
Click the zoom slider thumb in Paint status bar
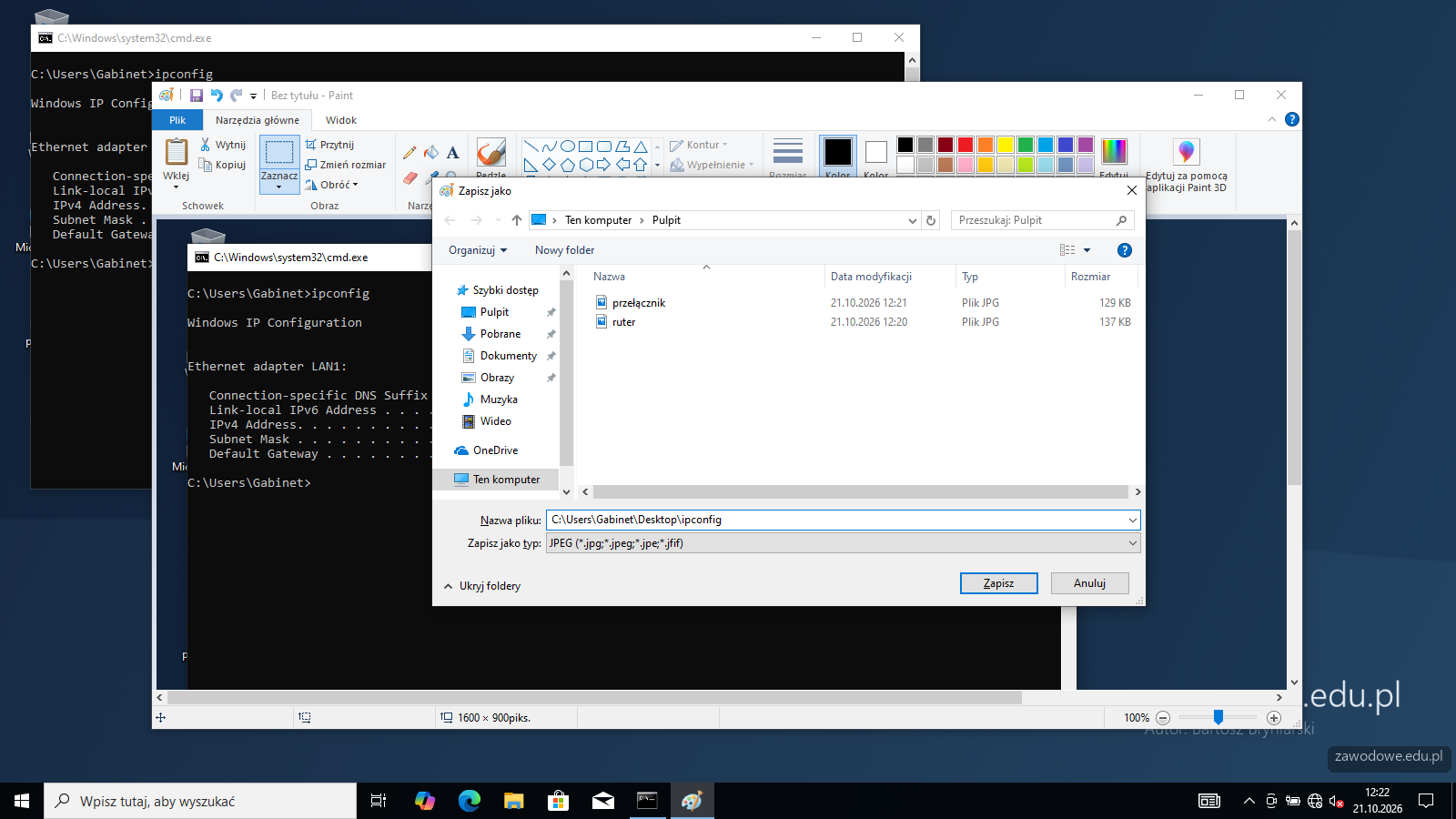point(1218,717)
